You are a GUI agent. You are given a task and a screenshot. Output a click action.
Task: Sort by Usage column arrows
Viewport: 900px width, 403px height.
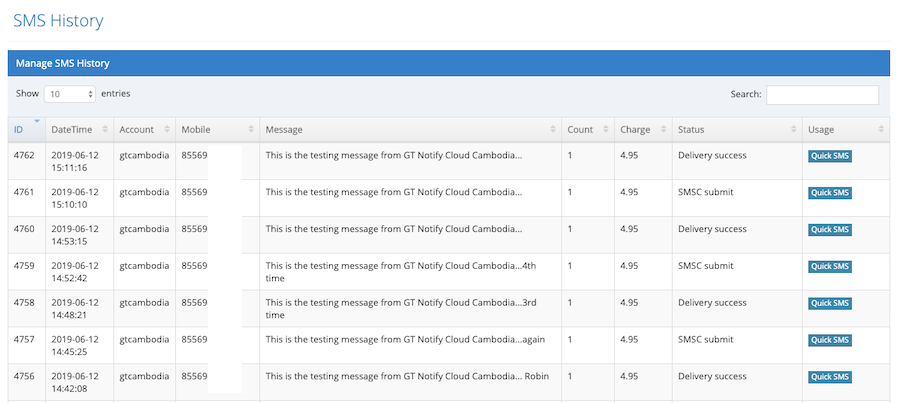(x=881, y=130)
